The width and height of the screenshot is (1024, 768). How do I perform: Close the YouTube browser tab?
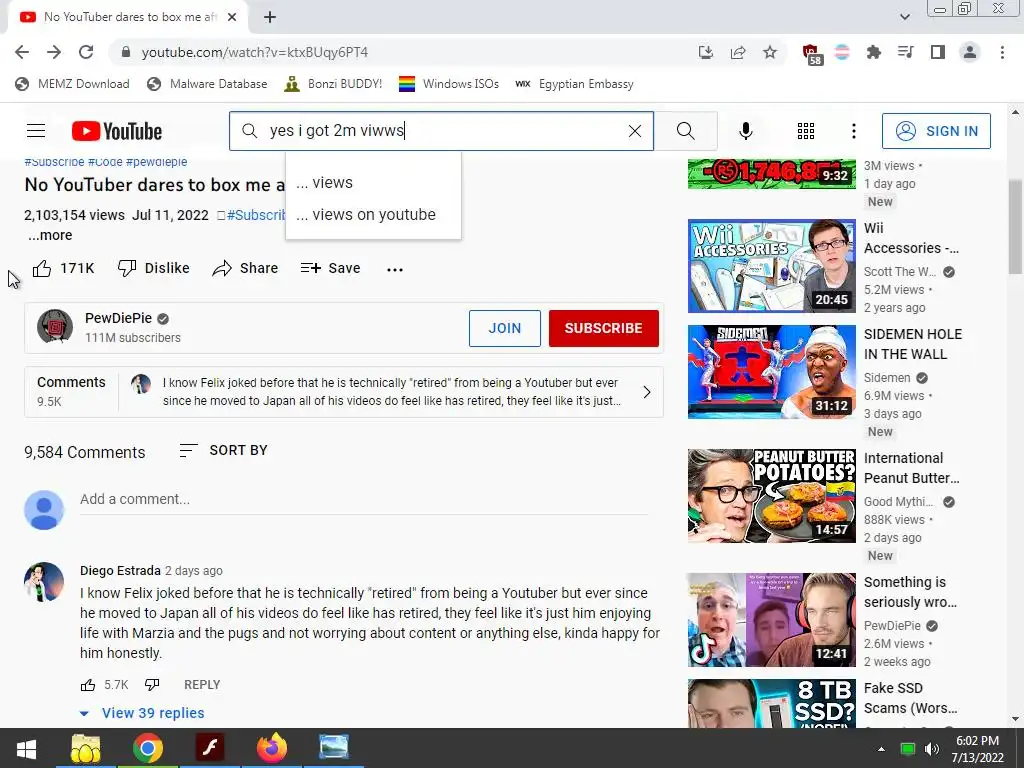pos(232,17)
